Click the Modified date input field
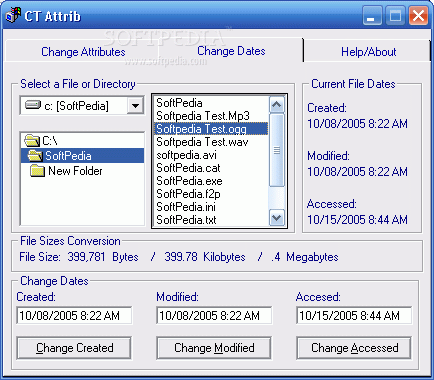The height and width of the screenshot is (380, 434). [214, 315]
